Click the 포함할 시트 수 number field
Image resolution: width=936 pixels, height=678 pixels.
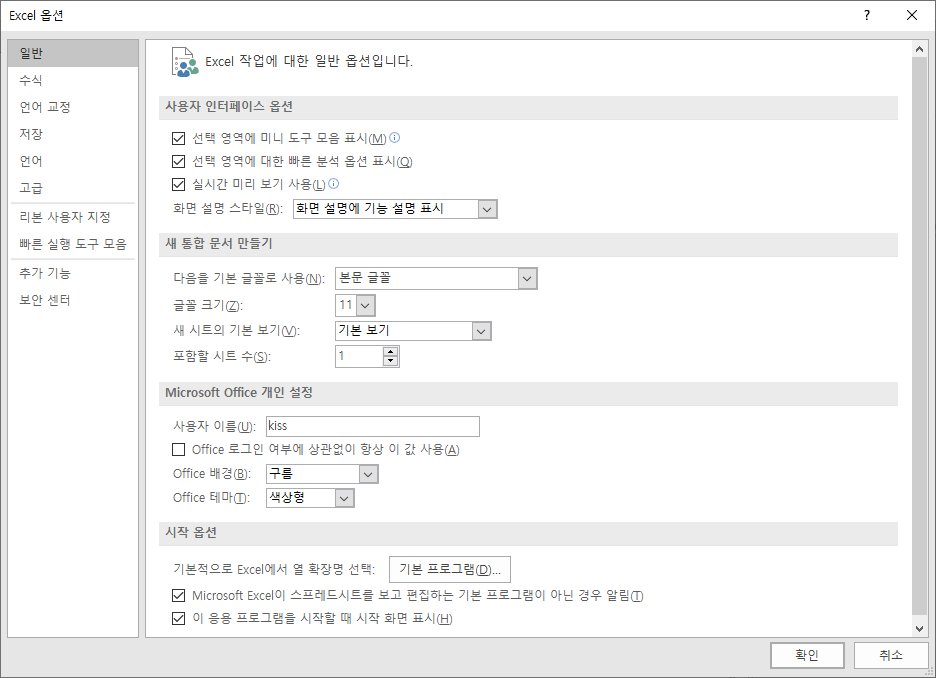coord(359,356)
